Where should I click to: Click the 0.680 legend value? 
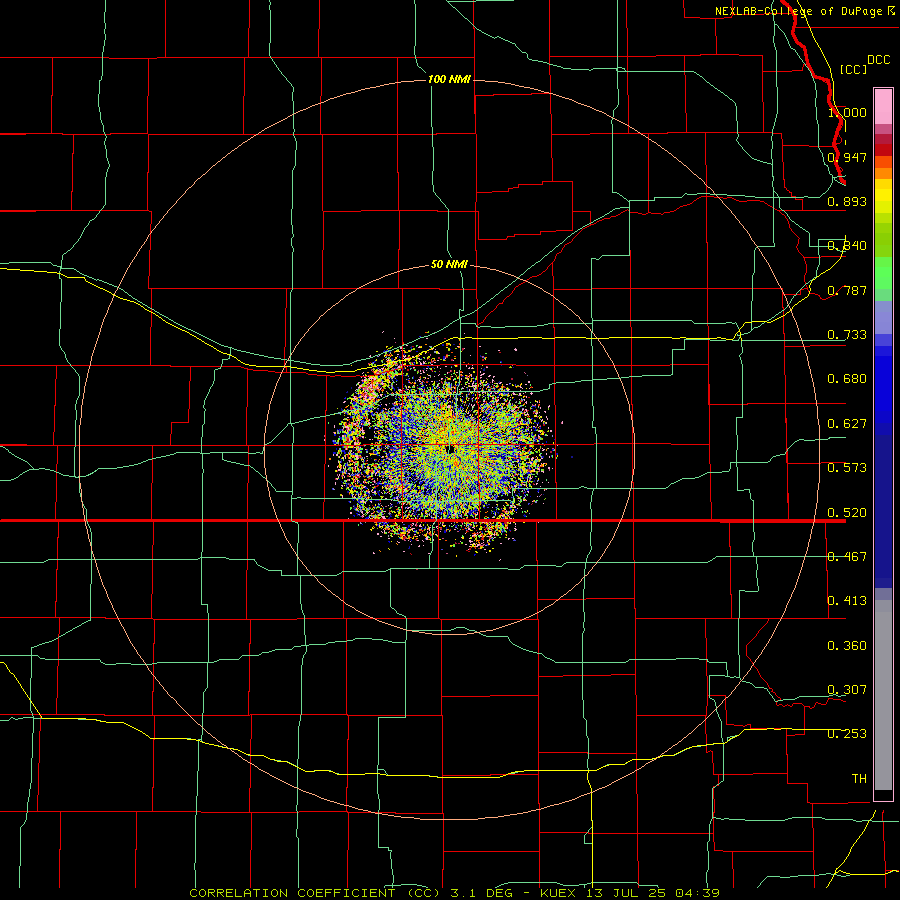point(847,379)
